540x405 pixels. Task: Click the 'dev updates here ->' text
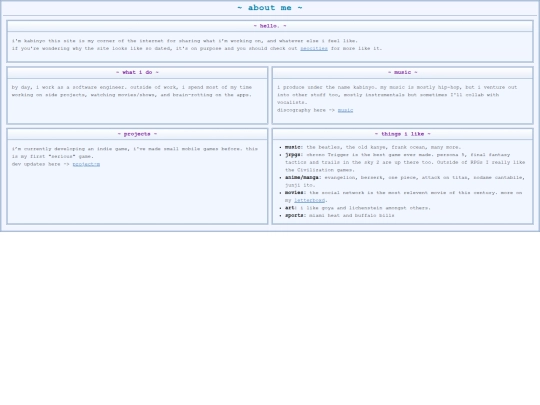pyautogui.click(x=41, y=164)
